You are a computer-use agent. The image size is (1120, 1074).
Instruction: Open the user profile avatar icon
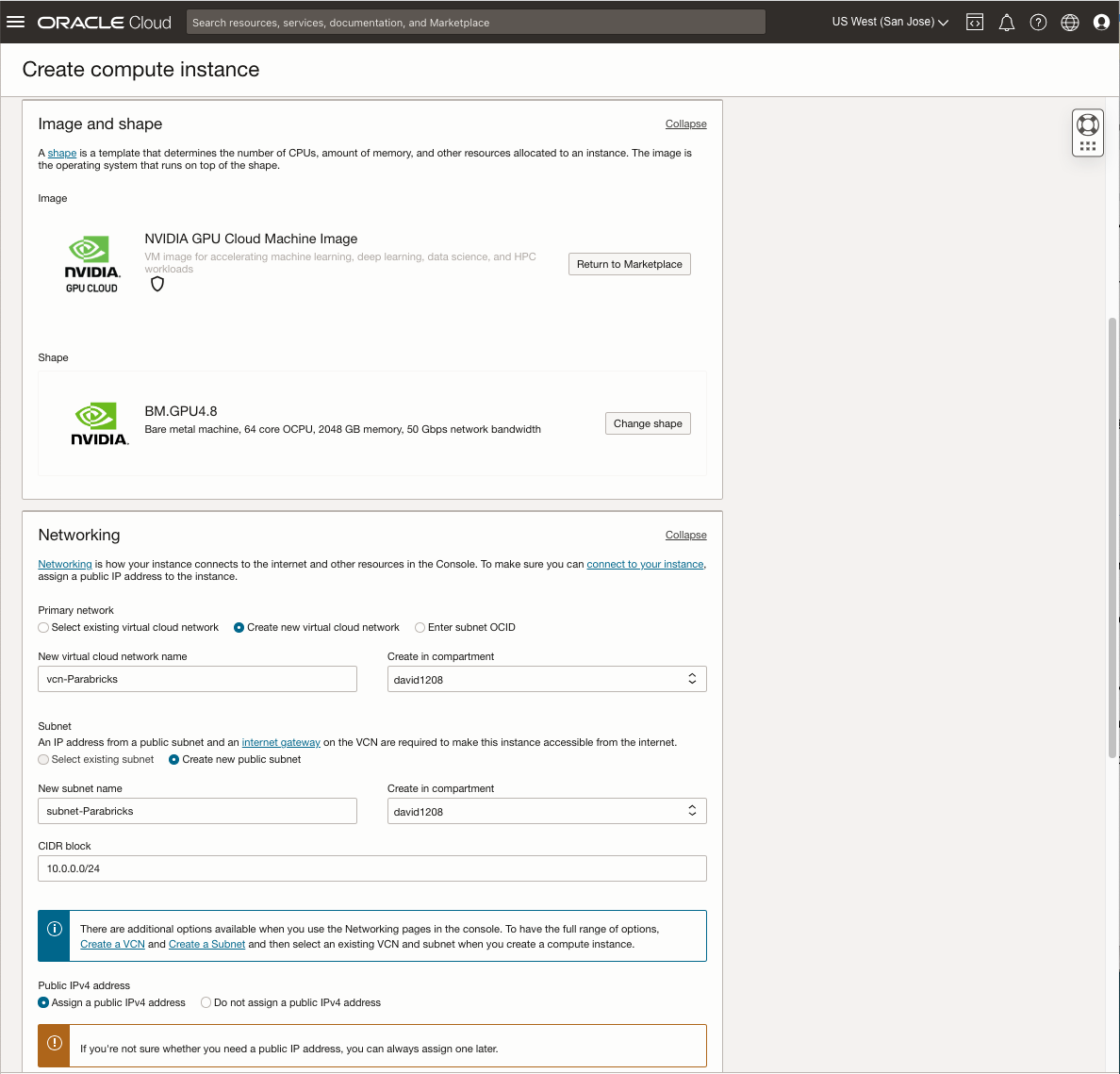(x=1101, y=22)
